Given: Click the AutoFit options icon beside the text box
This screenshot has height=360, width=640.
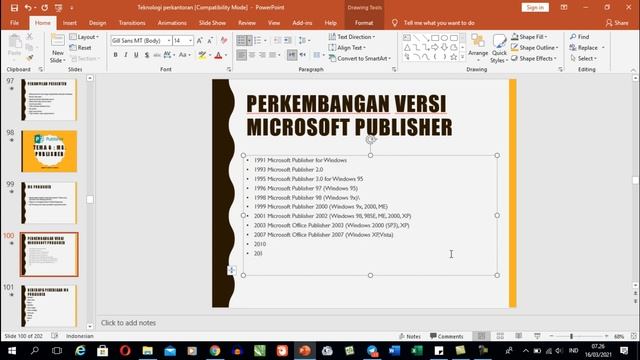Looking at the screenshot, I should (231, 270).
